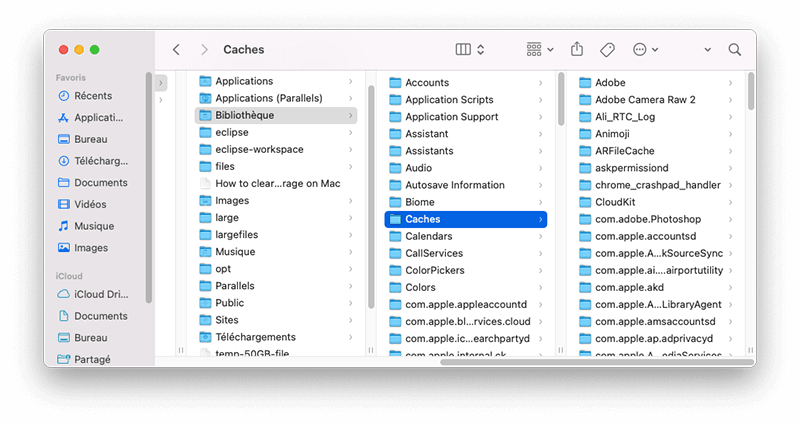This screenshot has width=800, height=425.
Task: Select the Adobe Camera Raw 2 folder
Action: [x=656, y=100]
